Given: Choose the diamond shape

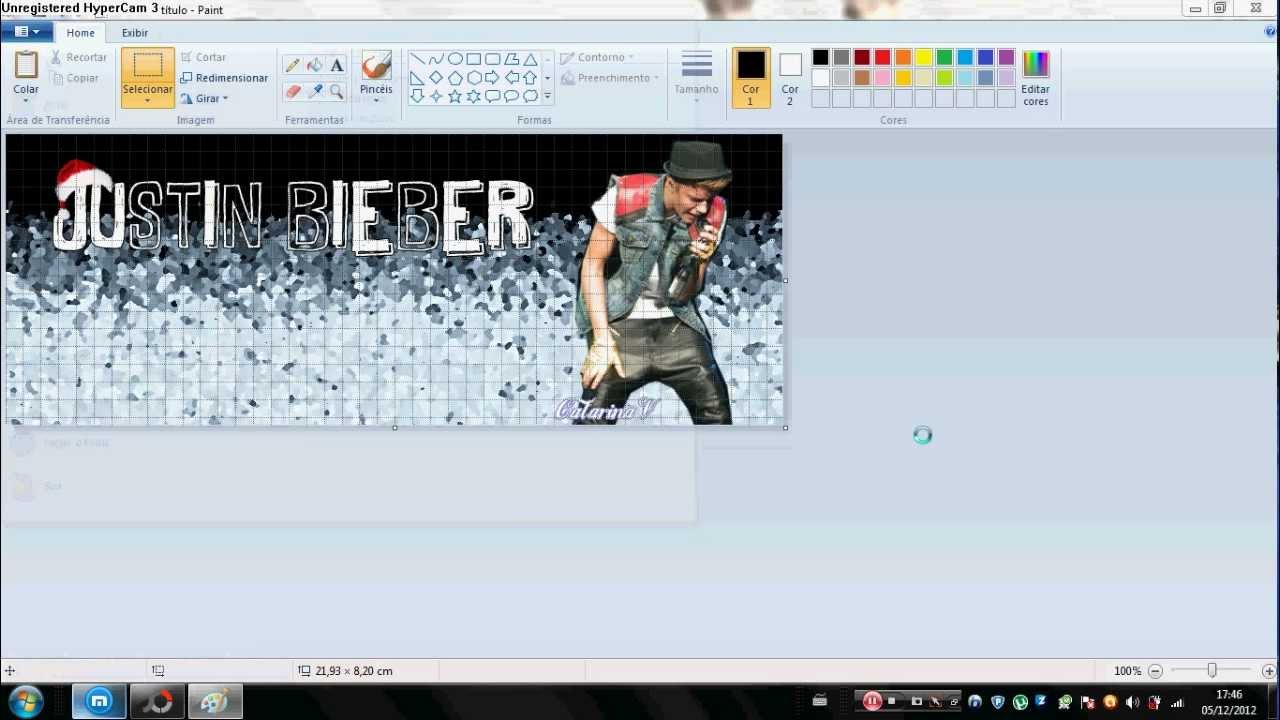Looking at the screenshot, I should tap(436, 78).
